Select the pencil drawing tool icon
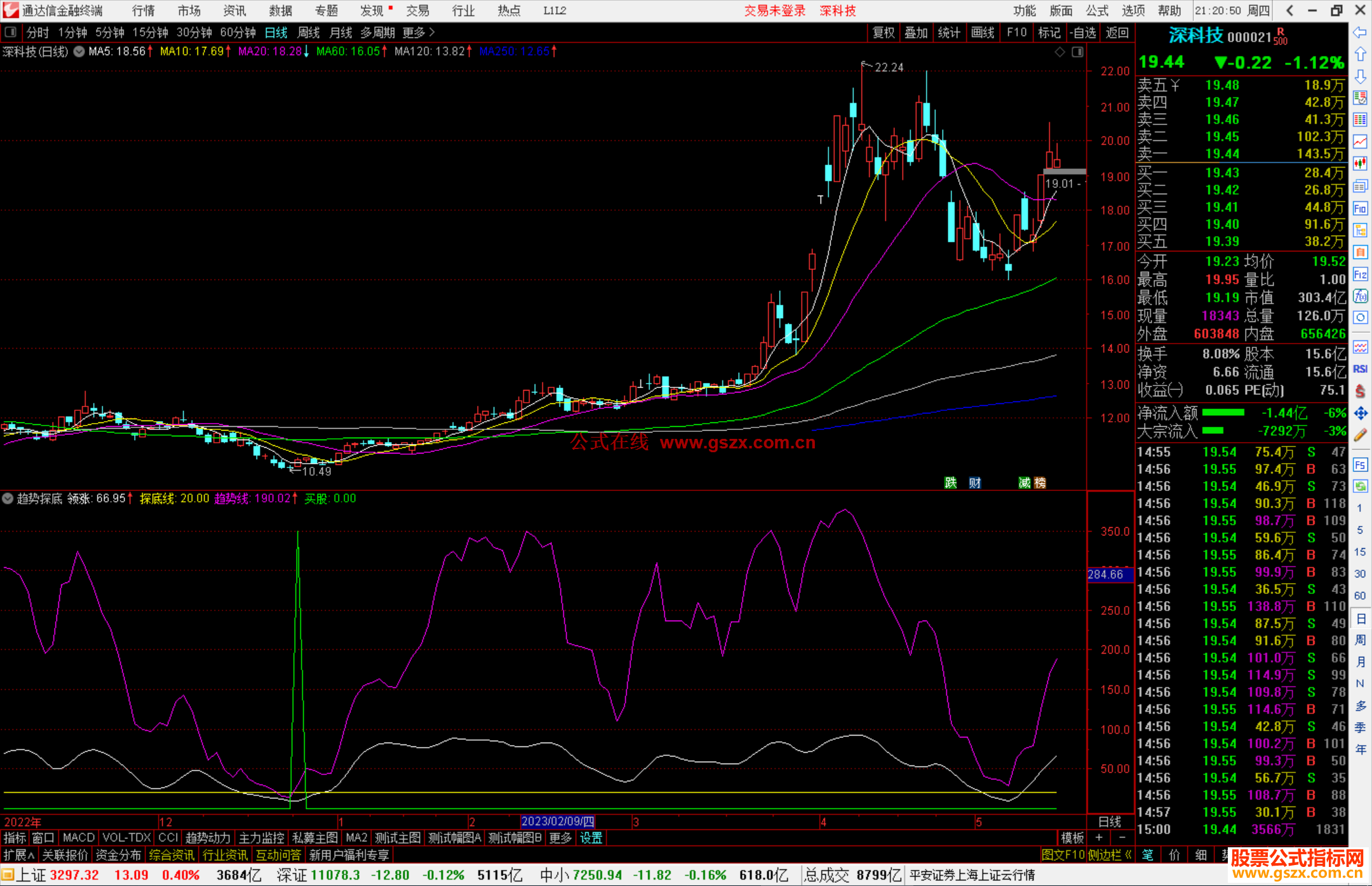 1360,435
